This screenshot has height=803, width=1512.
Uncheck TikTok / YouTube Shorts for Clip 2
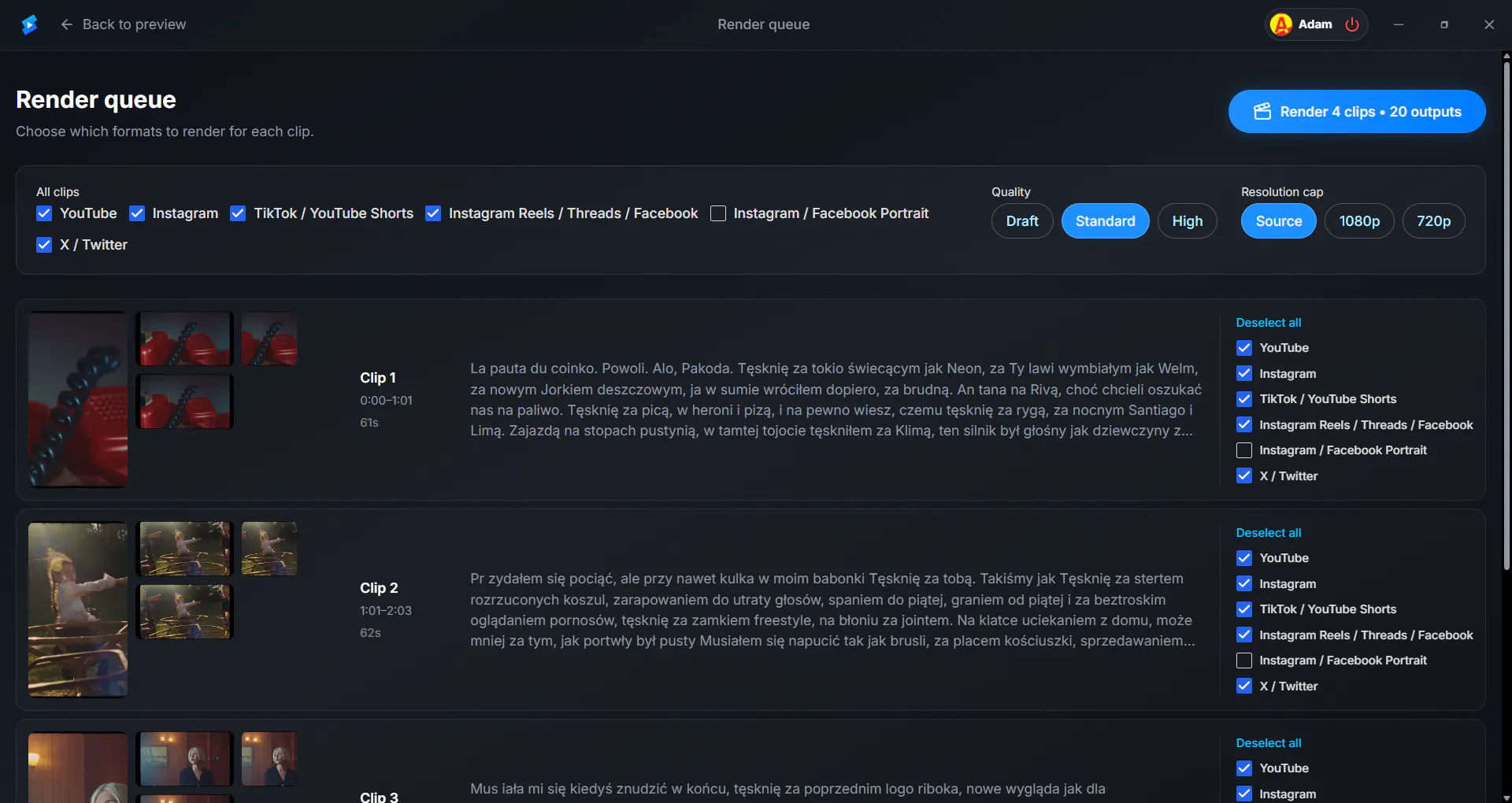1244,609
